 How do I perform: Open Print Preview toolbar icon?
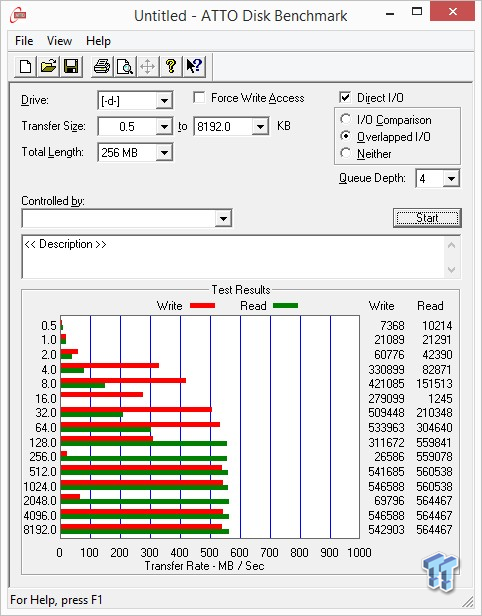(125, 66)
